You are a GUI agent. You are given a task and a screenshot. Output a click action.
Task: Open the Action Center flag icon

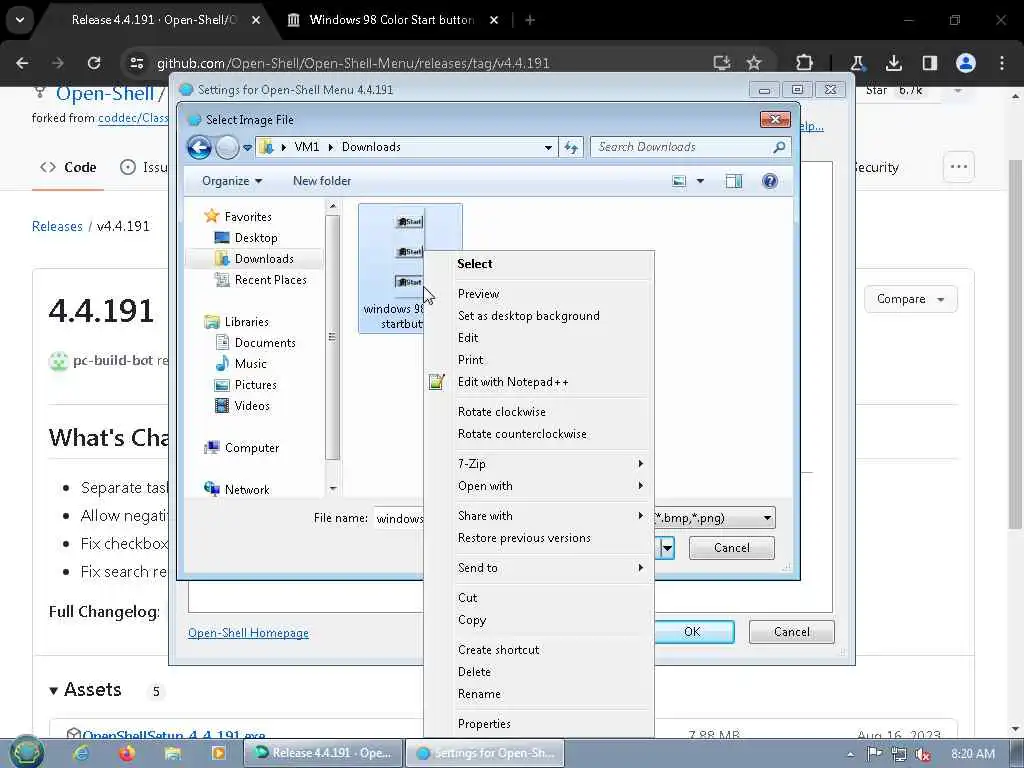[x=874, y=754]
